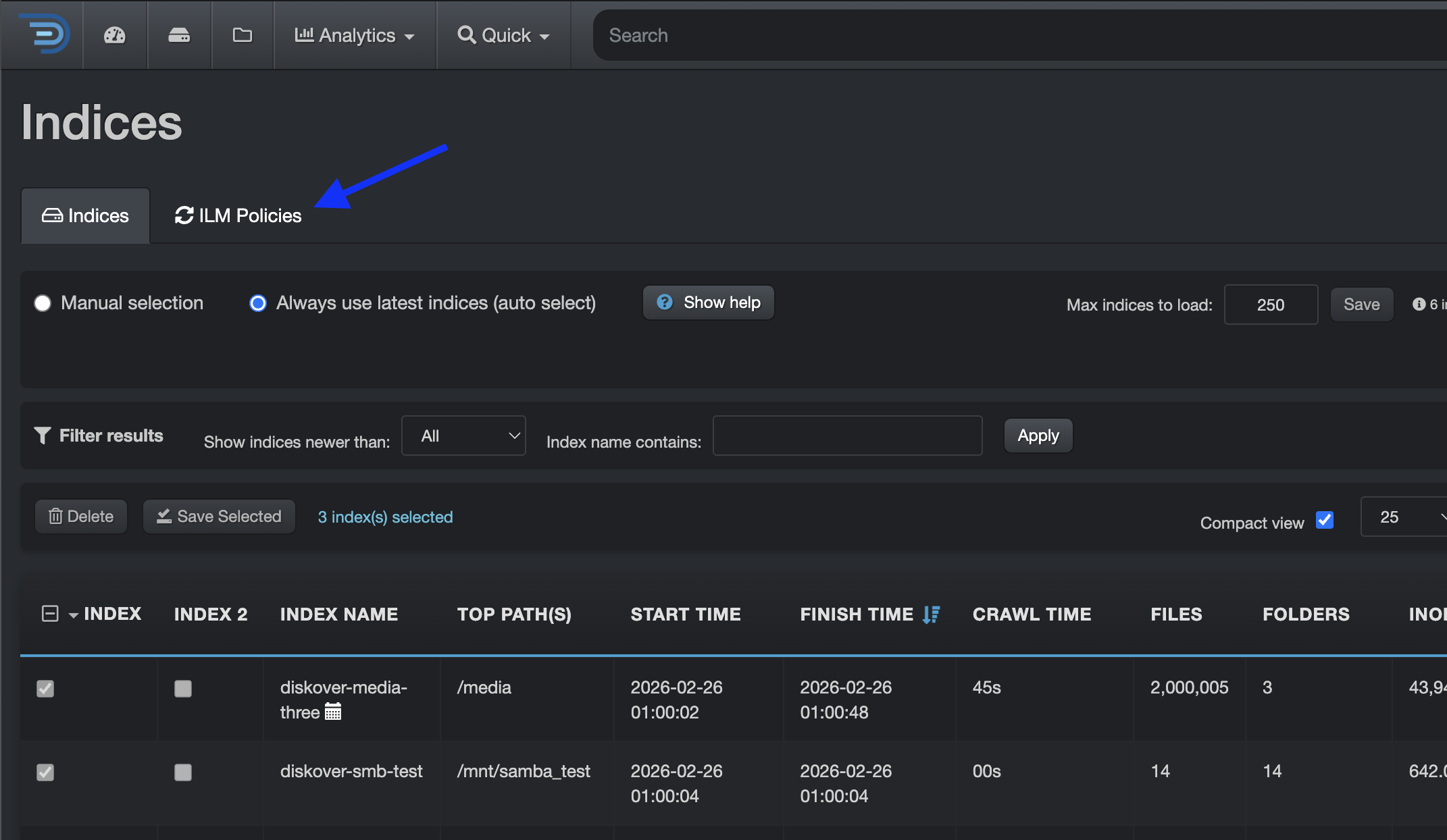This screenshot has height=840, width=1447.
Task: Click the 45s crawl time value
Action: [x=986, y=687]
